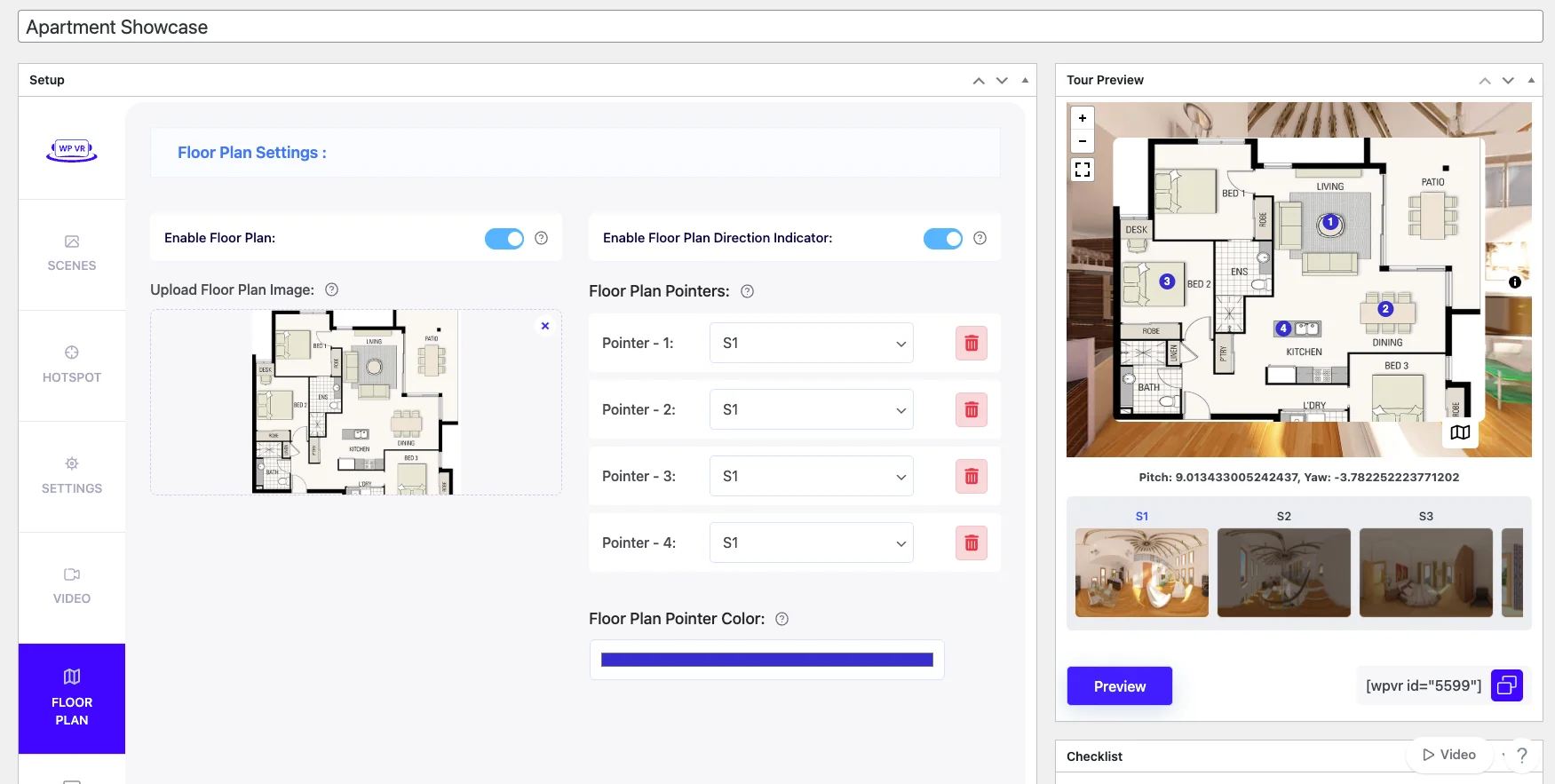Click the floor plan map icon in preview
1555x784 pixels.
[x=1460, y=432]
